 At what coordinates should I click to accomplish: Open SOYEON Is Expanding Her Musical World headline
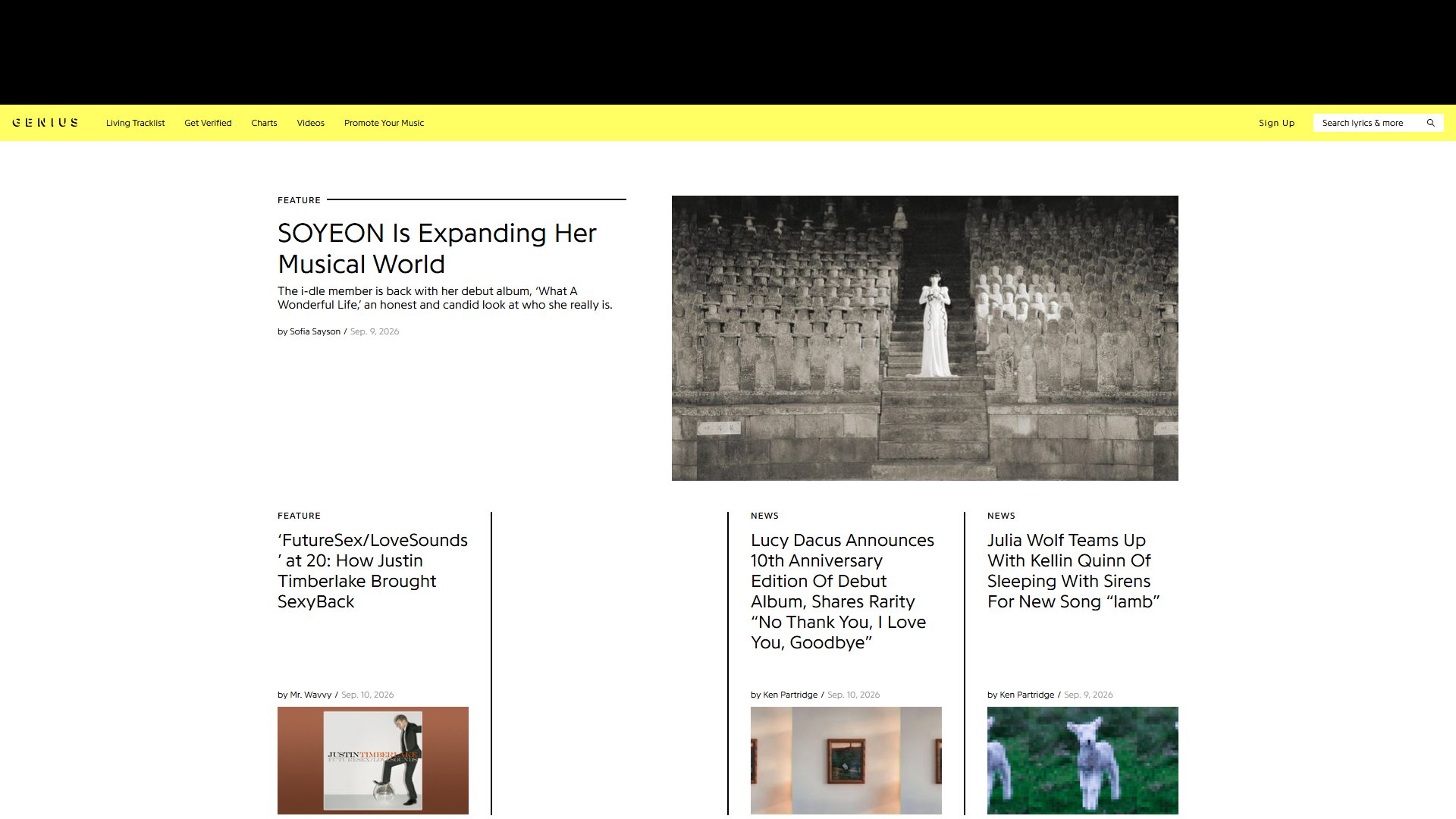(437, 249)
